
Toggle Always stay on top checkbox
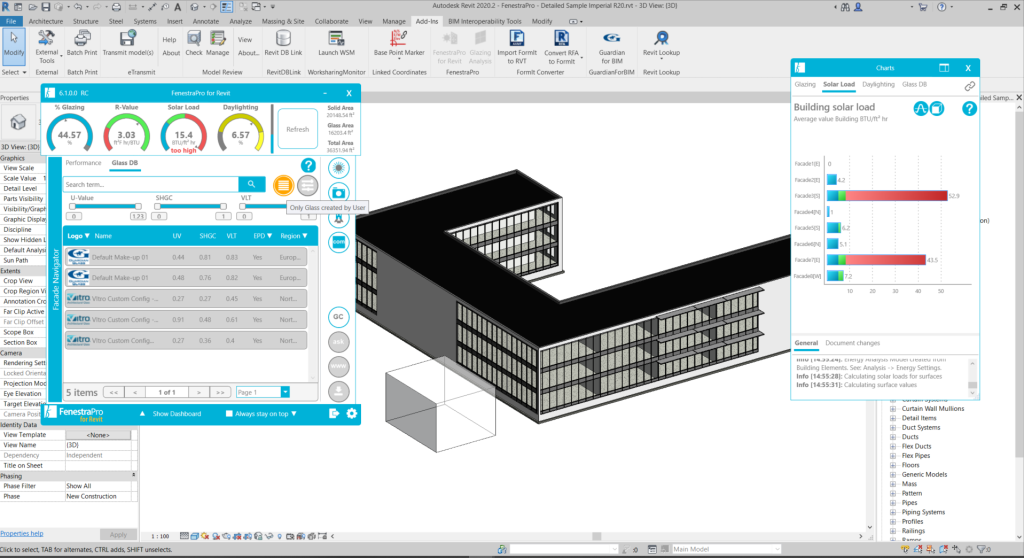pyautogui.click(x=229, y=414)
